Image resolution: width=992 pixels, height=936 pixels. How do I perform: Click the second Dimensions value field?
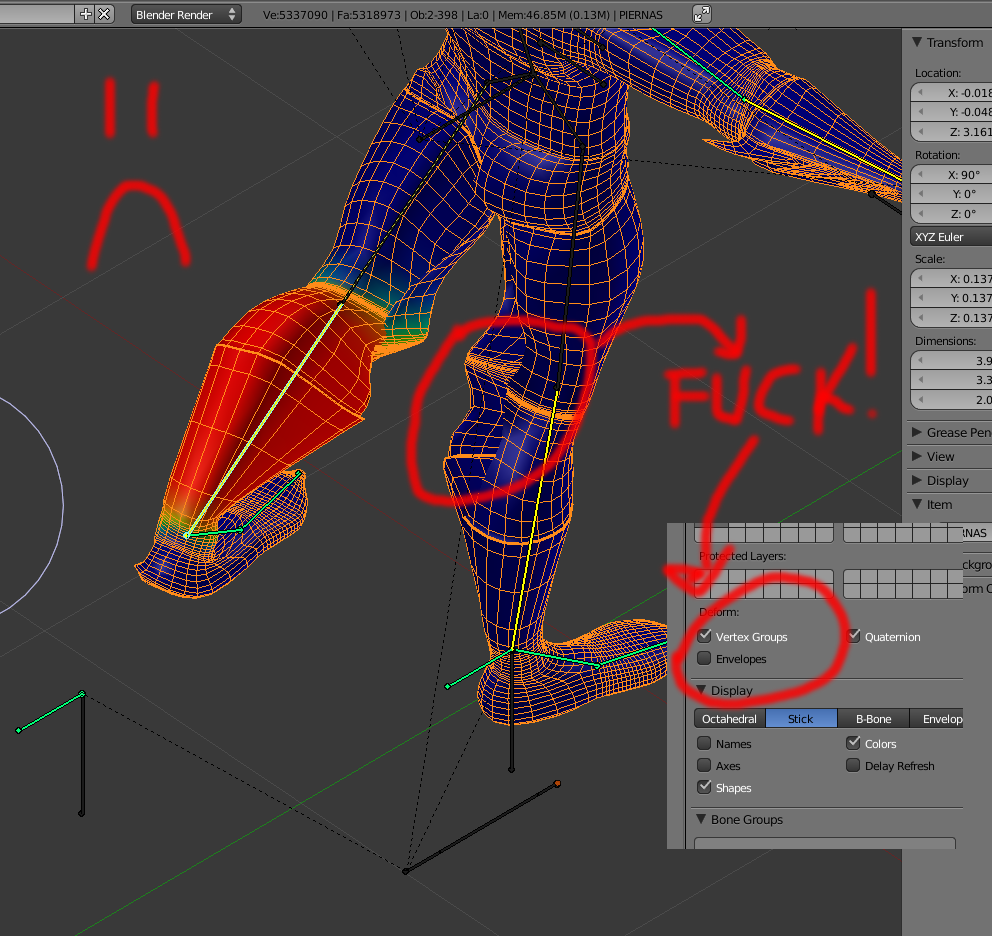click(x=951, y=380)
